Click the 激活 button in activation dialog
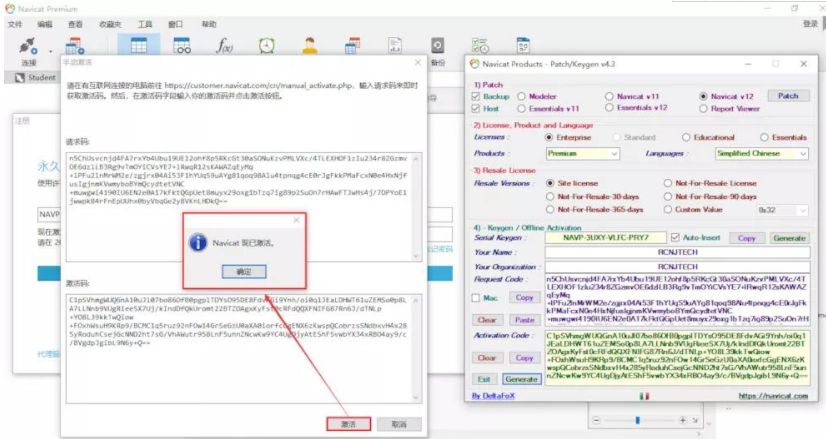 coord(348,424)
